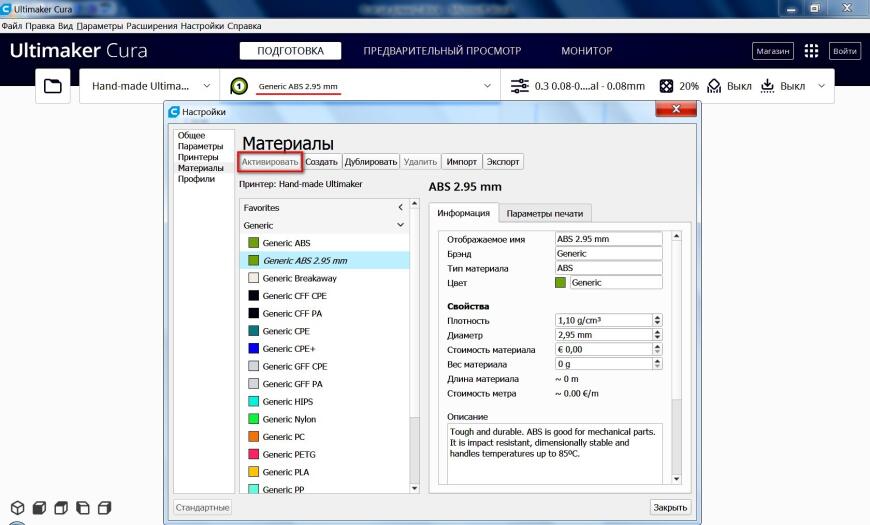
Task: Collapse the Generic materials section
Action: pyautogui.click(x=400, y=225)
